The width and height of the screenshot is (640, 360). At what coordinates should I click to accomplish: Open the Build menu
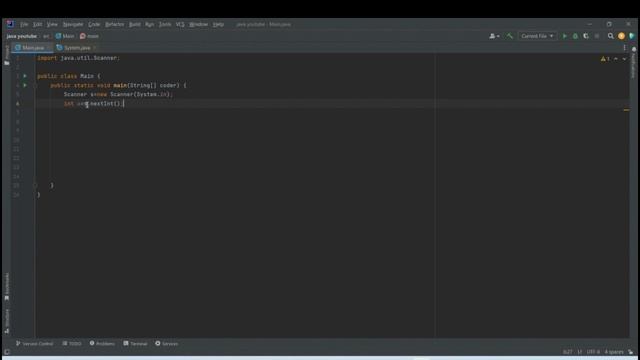(135, 24)
